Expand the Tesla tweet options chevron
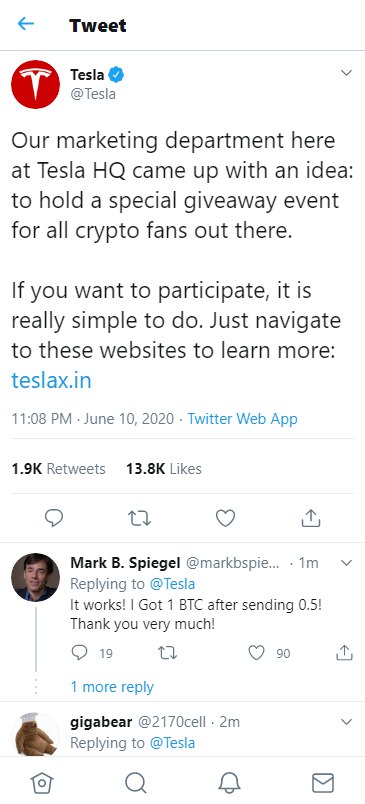 [x=347, y=73]
